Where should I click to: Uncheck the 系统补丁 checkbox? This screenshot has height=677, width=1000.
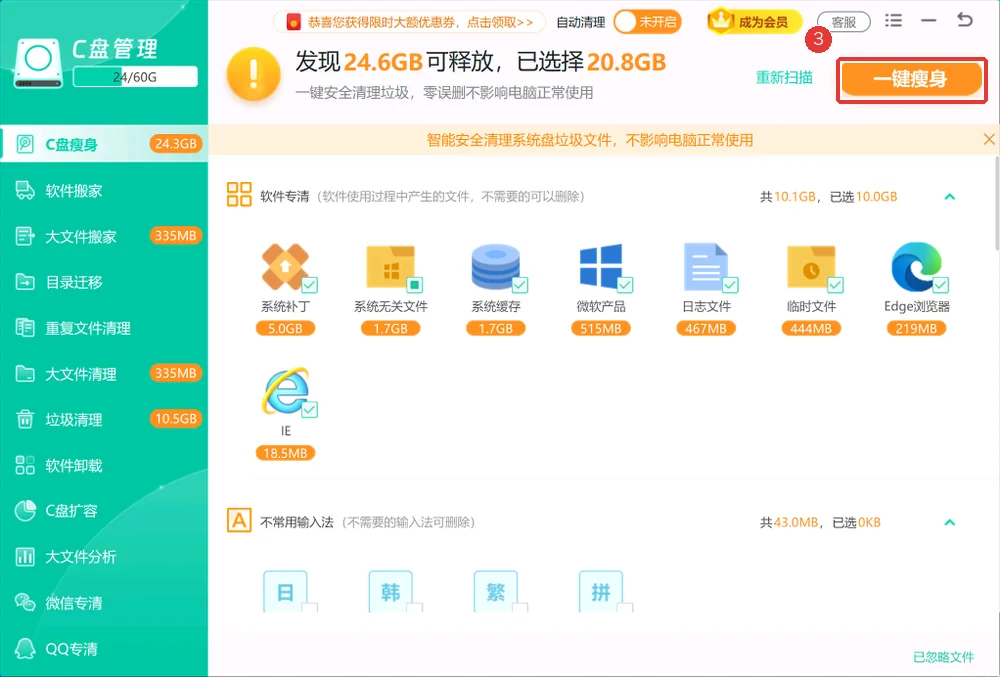(310, 284)
